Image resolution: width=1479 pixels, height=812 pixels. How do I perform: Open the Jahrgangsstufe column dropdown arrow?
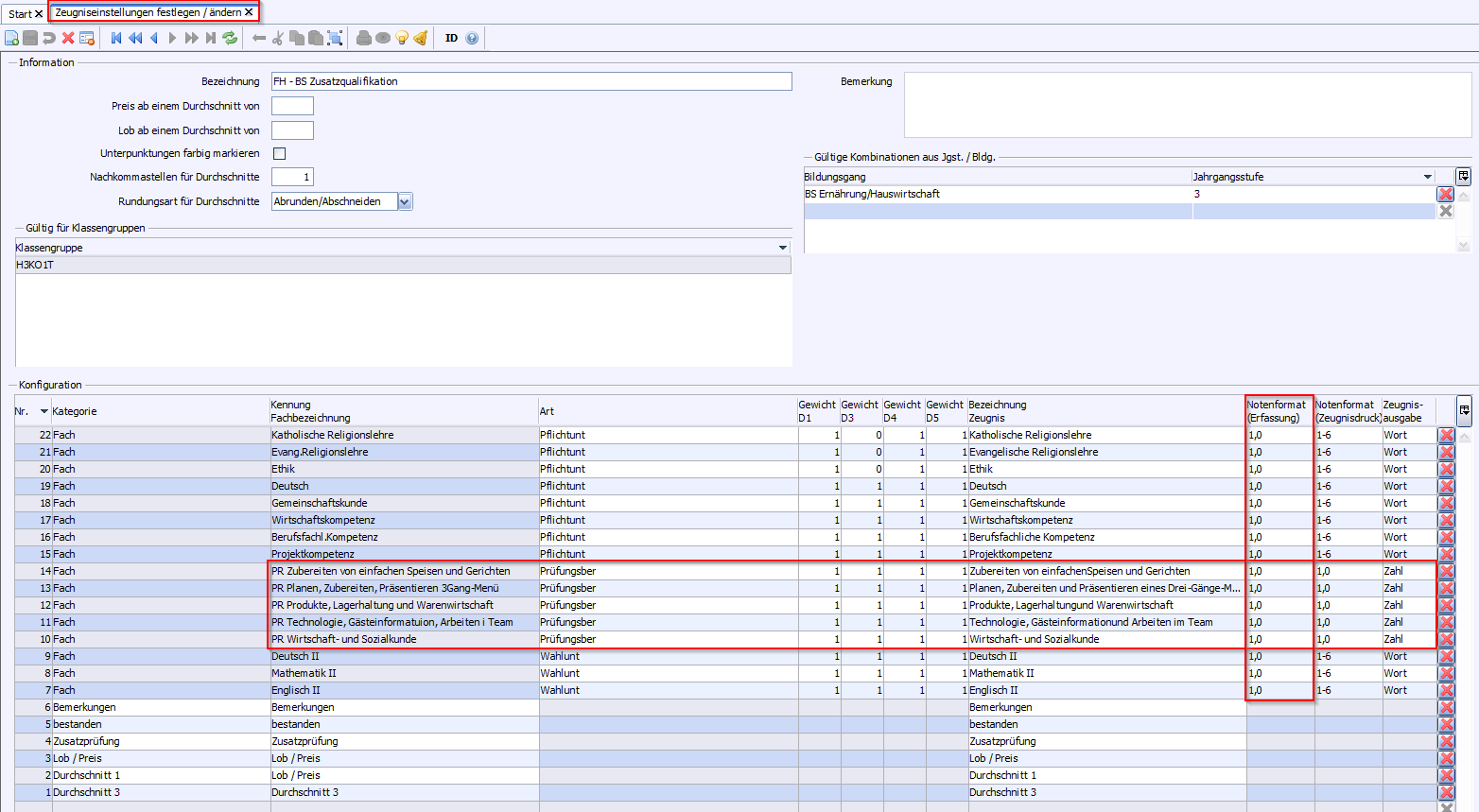(1427, 177)
